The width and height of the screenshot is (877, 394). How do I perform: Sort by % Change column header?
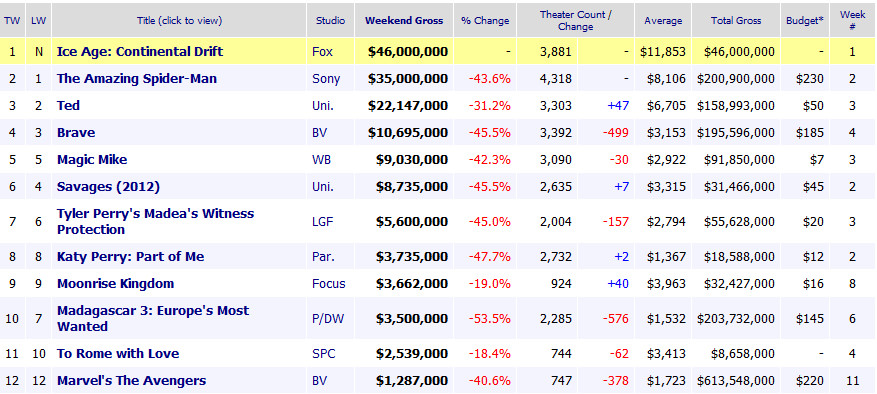pyautogui.click(x=485, y=21)
